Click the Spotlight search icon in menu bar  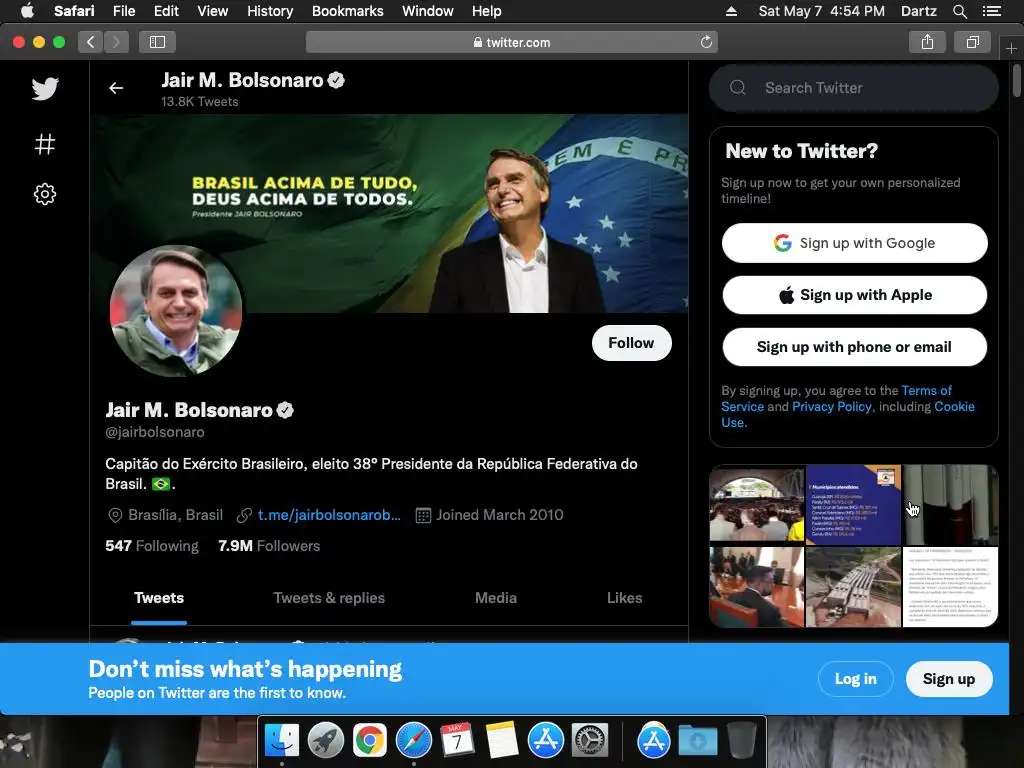[959, 11]
